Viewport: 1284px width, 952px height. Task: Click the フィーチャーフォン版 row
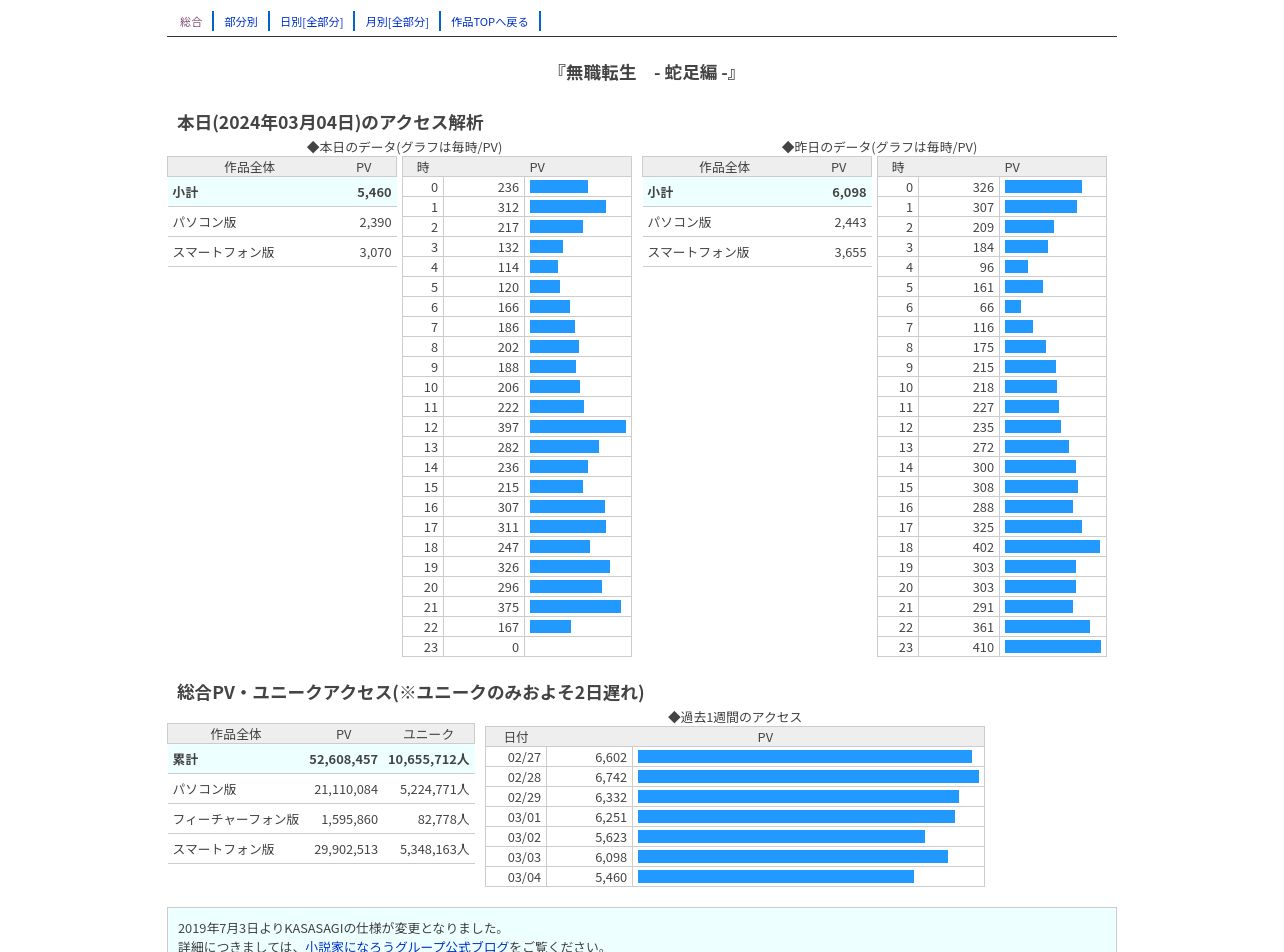321,819
